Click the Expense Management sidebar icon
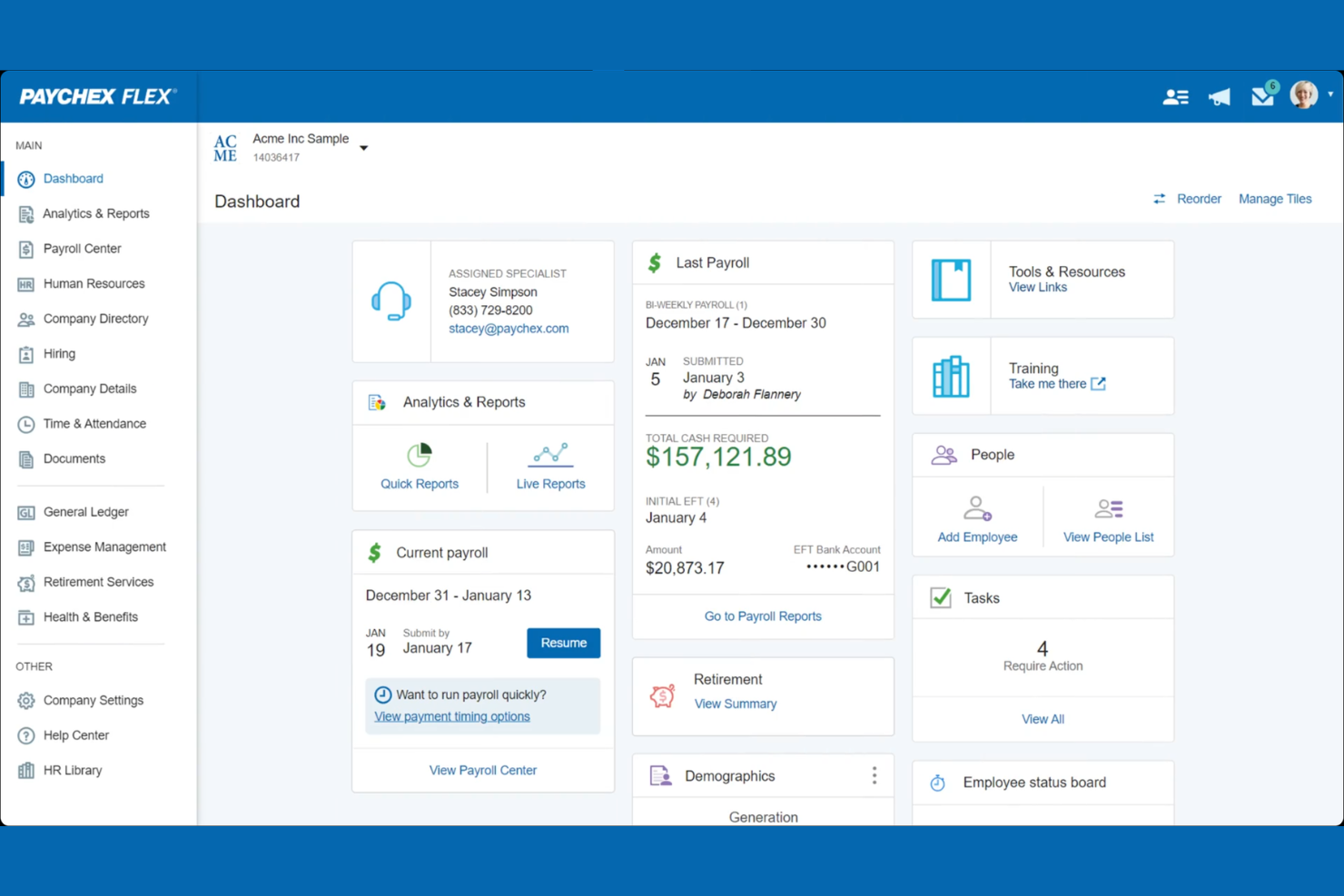The height and width of the screenshot is (896, 1344). pos(26,547)
